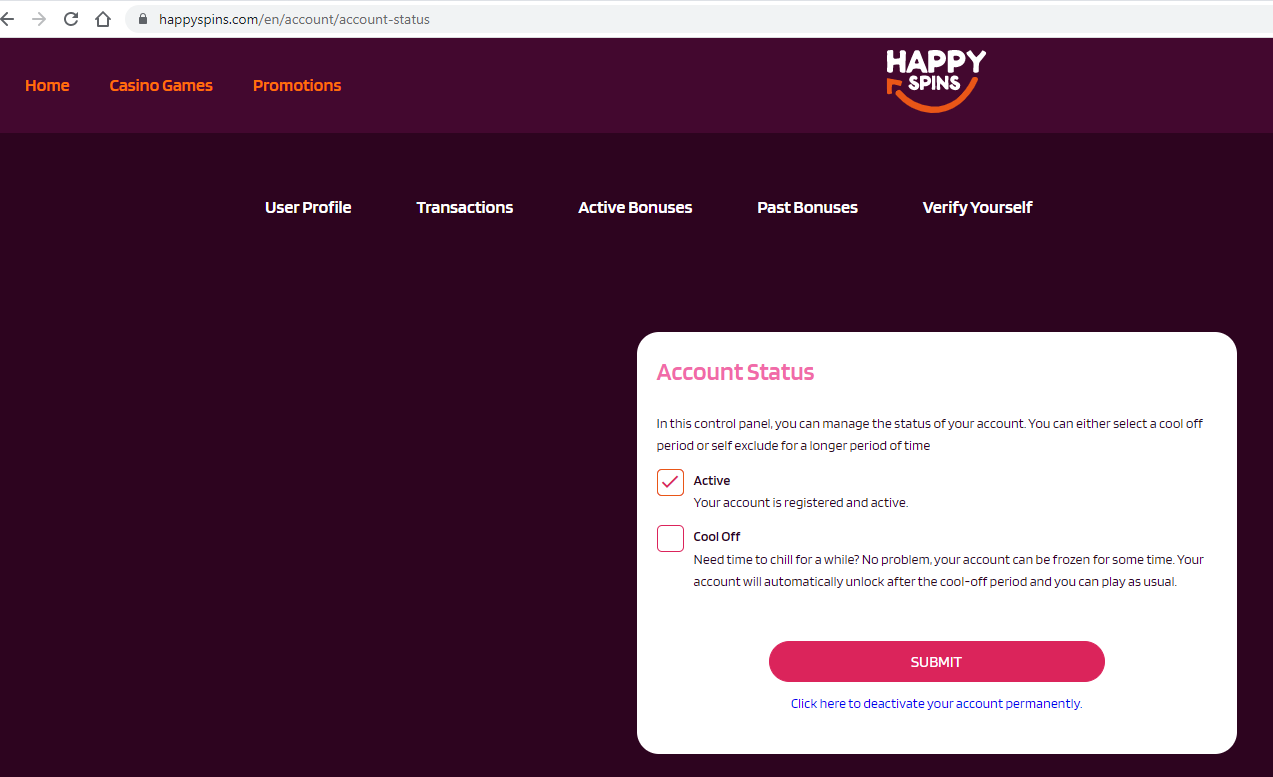Open the Home navigation link

click(47, 86)
